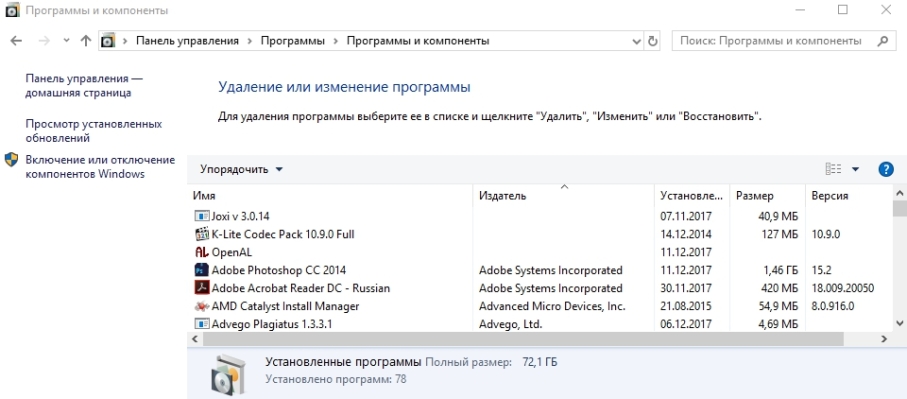Image resolution: width=907 pixels, height=399 pixels.
Task: Select the Joxi v 3.0.14 icon
Action: [x=201, y=216]
